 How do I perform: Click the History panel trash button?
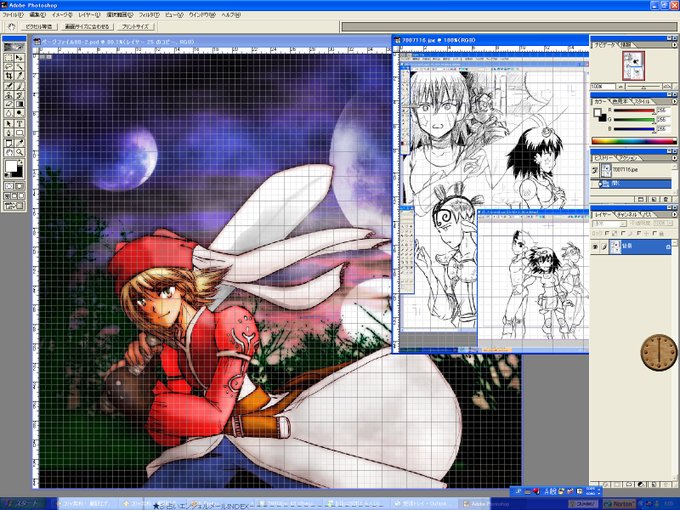[x=666, y=199]
